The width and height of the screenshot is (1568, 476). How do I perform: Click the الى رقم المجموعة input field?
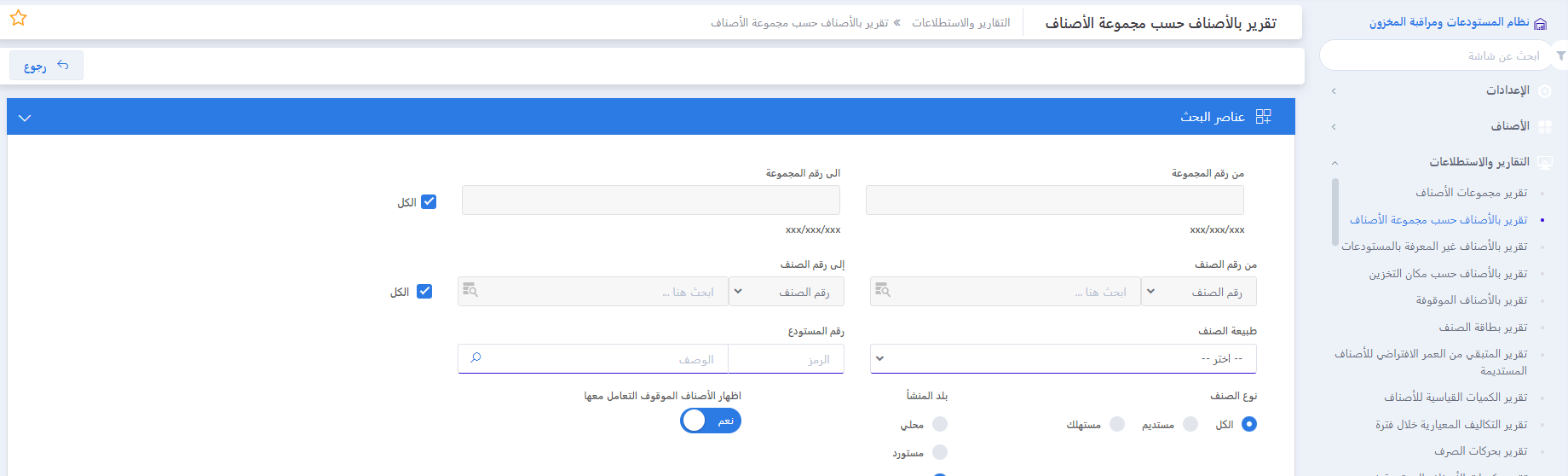[x=651, y=200]
